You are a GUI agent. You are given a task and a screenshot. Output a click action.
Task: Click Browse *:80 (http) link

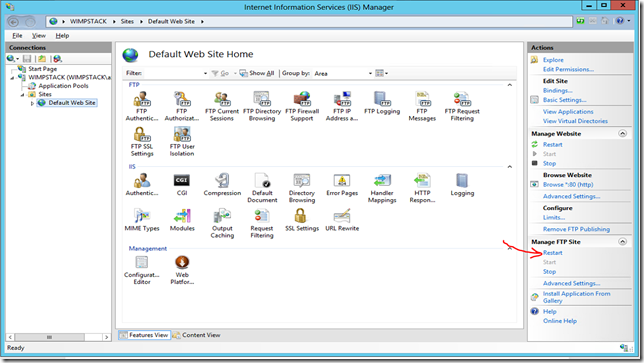coord(568,185)
